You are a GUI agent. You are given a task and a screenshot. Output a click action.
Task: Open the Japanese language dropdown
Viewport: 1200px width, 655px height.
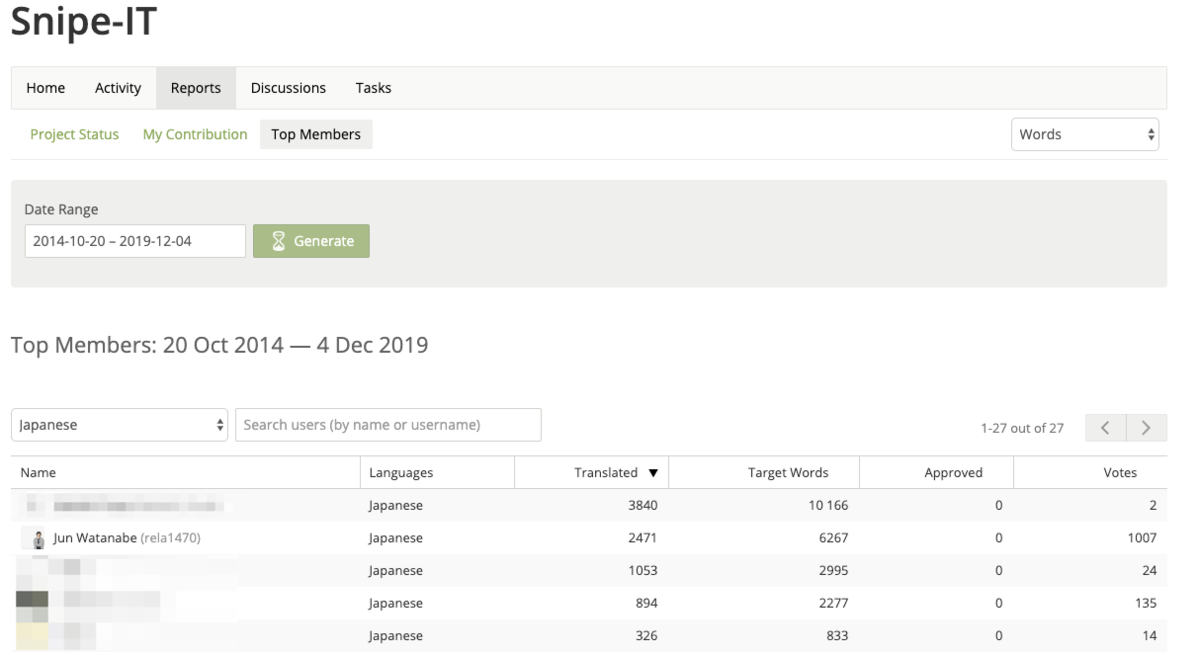point(120,425)
